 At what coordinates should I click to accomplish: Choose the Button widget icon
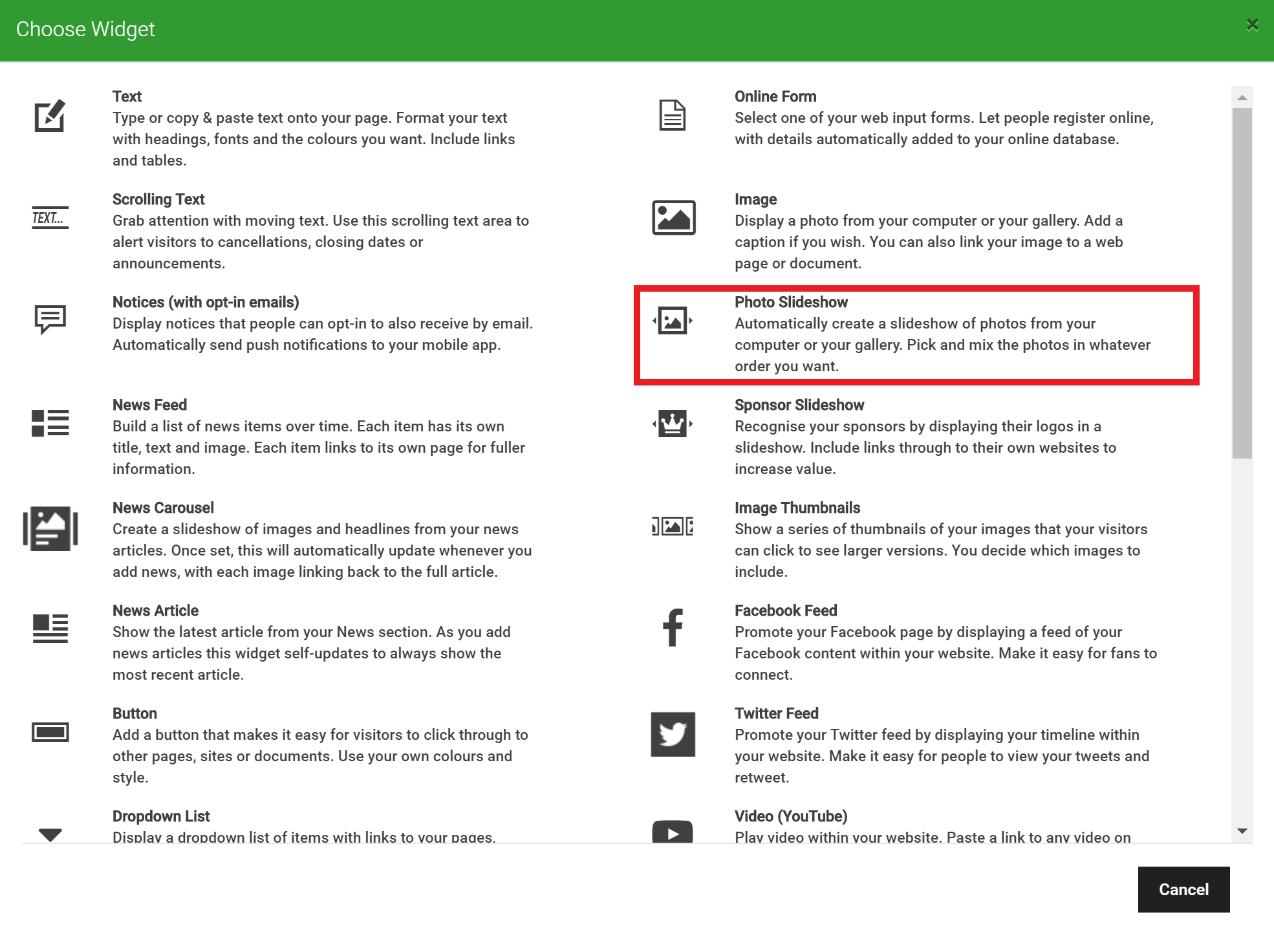pos(50,732)
